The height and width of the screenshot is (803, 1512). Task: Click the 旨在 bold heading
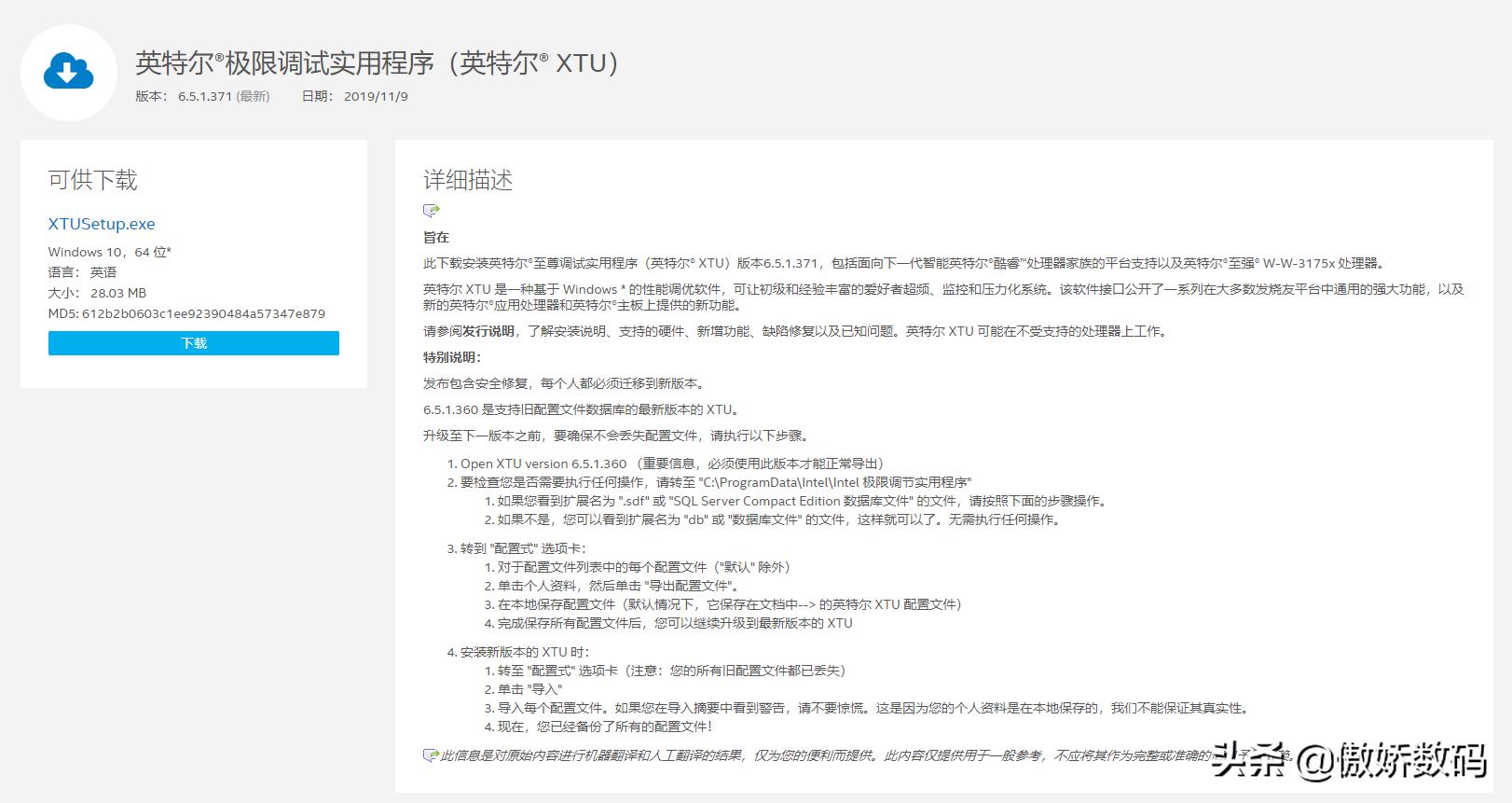(436, 237)
